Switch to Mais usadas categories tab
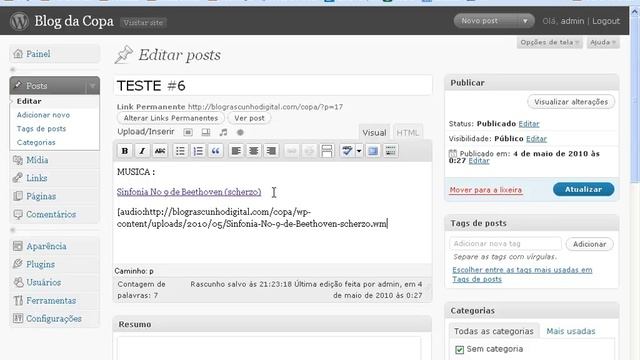The image size is (640, 360). coord(571,331)
